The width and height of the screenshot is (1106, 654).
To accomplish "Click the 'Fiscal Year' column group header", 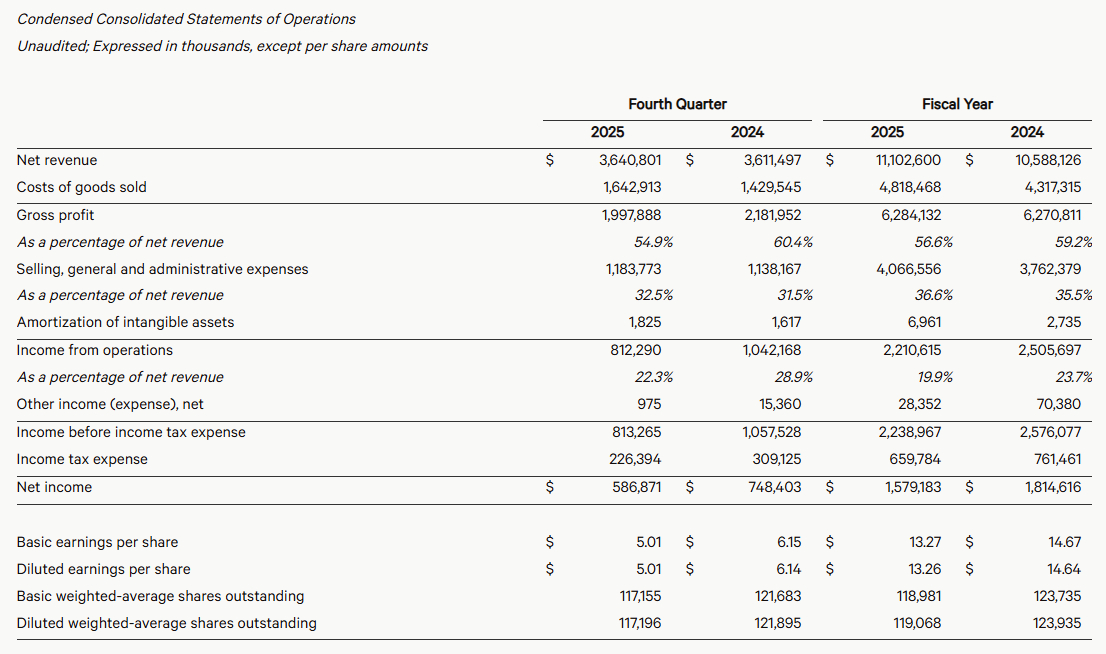I will (x=957, y=104).
